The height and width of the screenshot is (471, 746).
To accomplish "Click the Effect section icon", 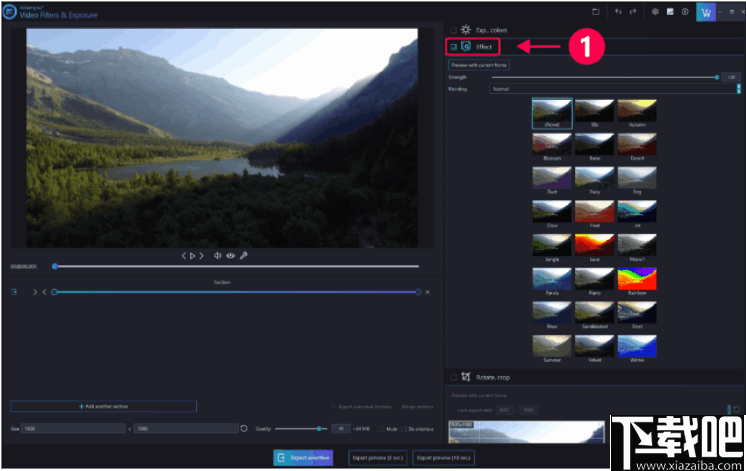I will point(466,46).
